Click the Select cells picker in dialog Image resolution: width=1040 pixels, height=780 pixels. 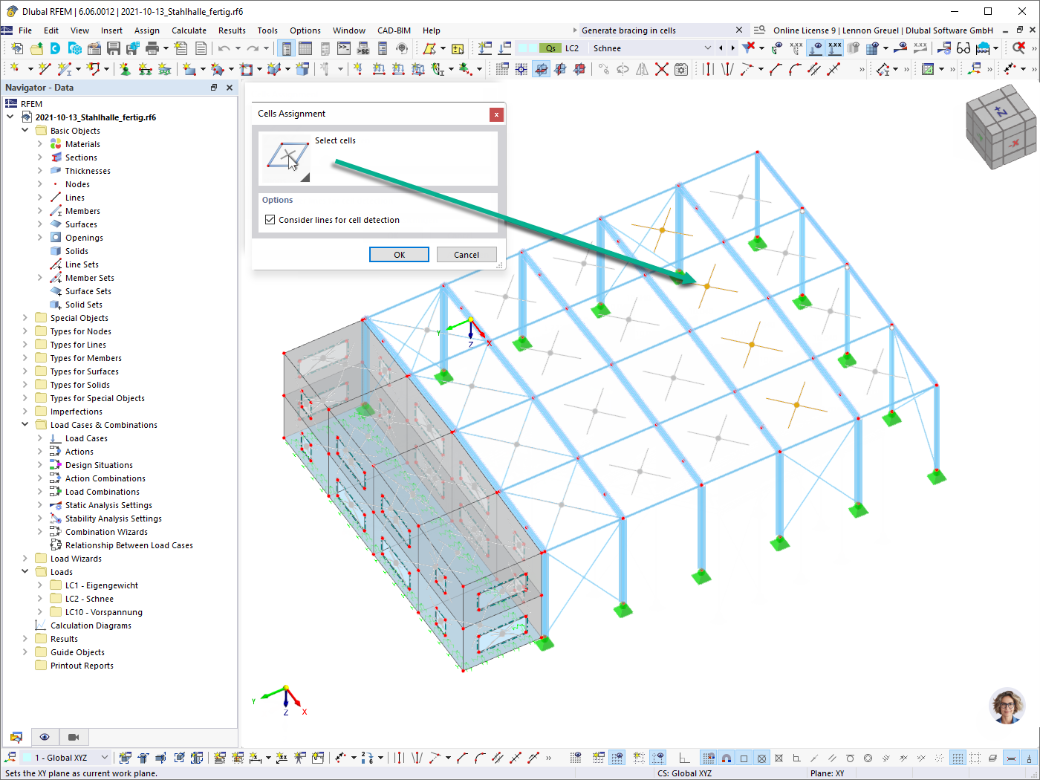287,159
